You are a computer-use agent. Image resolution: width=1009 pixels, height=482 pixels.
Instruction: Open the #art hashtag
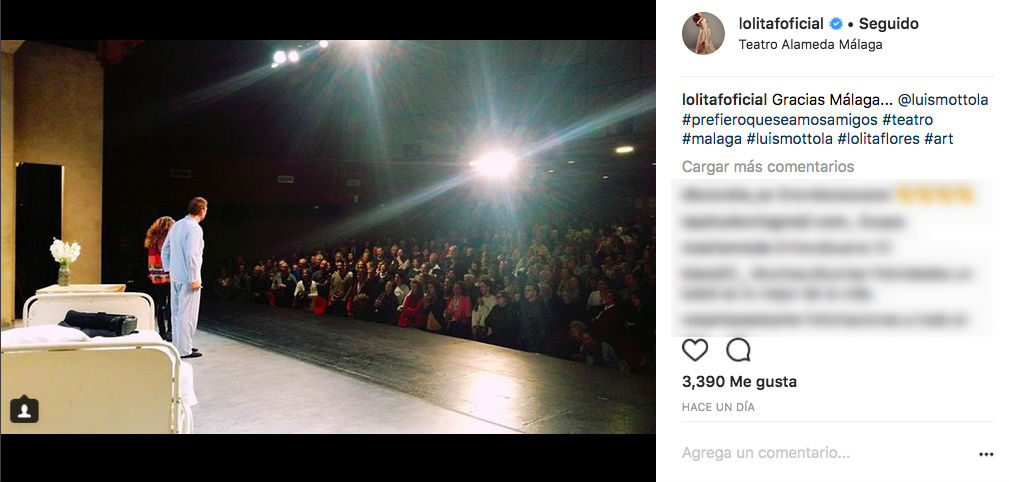point(938,138)
